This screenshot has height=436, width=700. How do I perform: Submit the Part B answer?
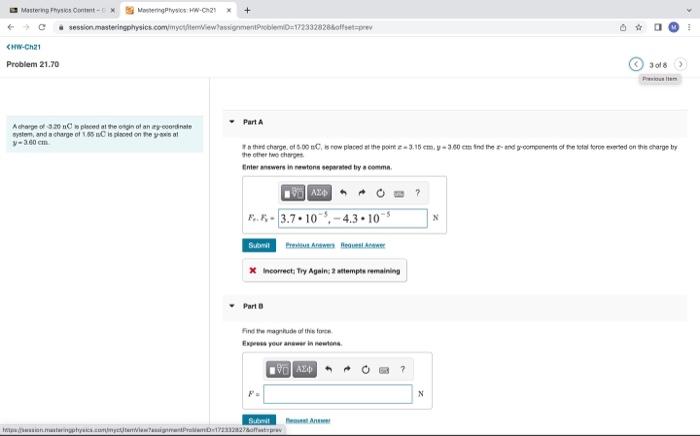pyautogui.click(x=259, y=420)
